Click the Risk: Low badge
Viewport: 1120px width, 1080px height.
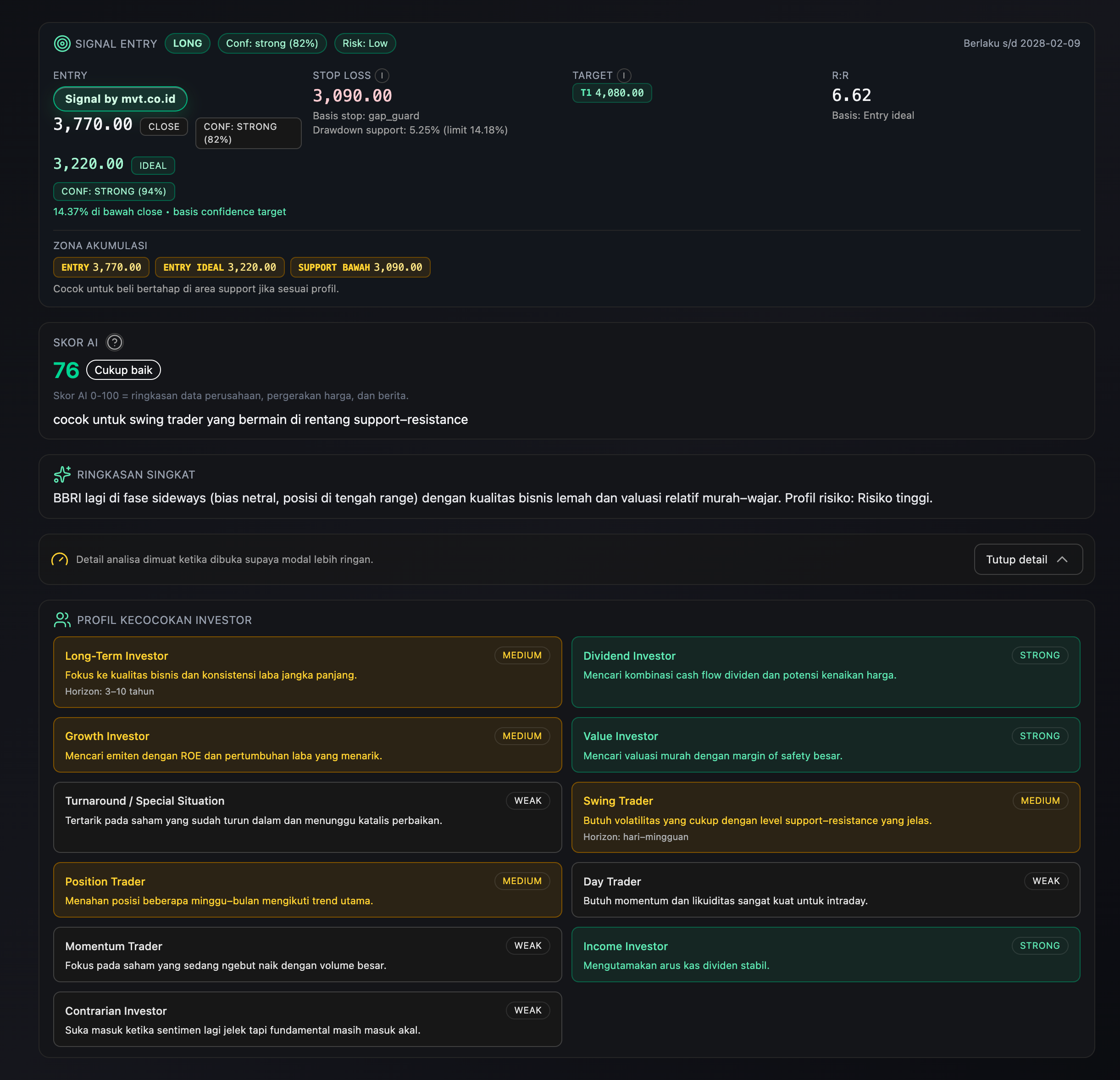click(365, 44)
